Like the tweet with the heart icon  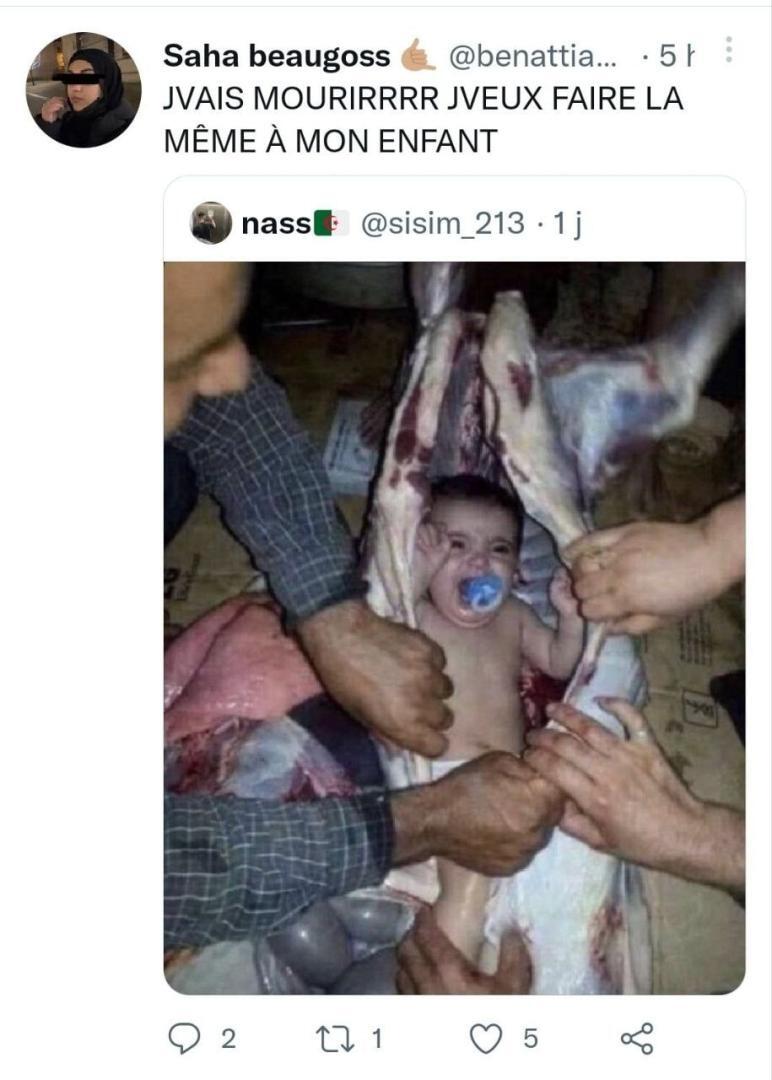[486, 1039]
